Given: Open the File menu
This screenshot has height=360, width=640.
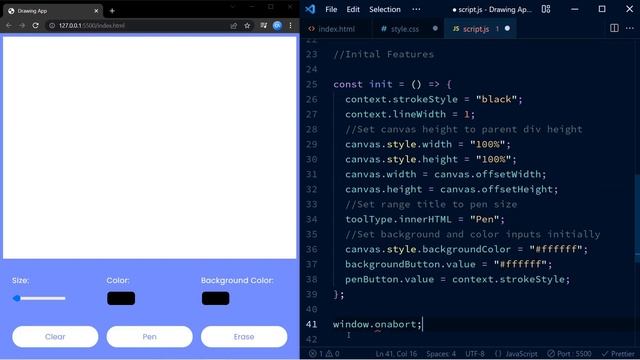Looking at the screenshot, I should tap(331, 9).
